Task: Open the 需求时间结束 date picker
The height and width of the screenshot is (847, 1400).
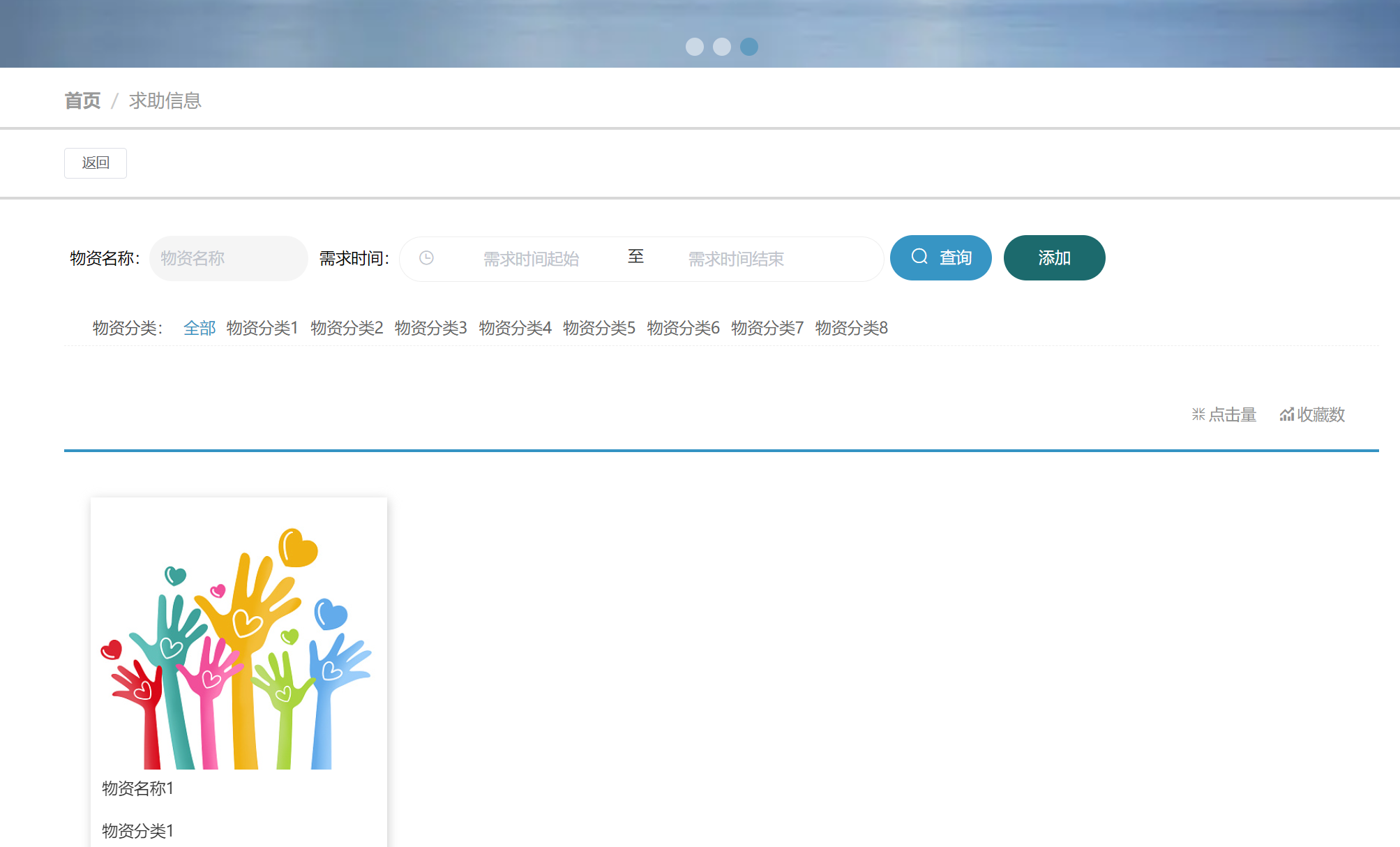Action: [x=735, y=258]
